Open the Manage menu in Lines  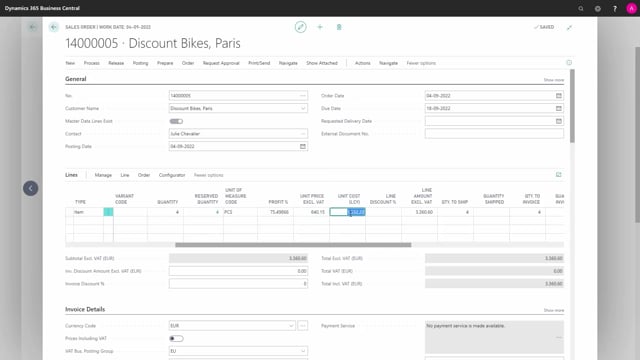click(x=103, y=175)
